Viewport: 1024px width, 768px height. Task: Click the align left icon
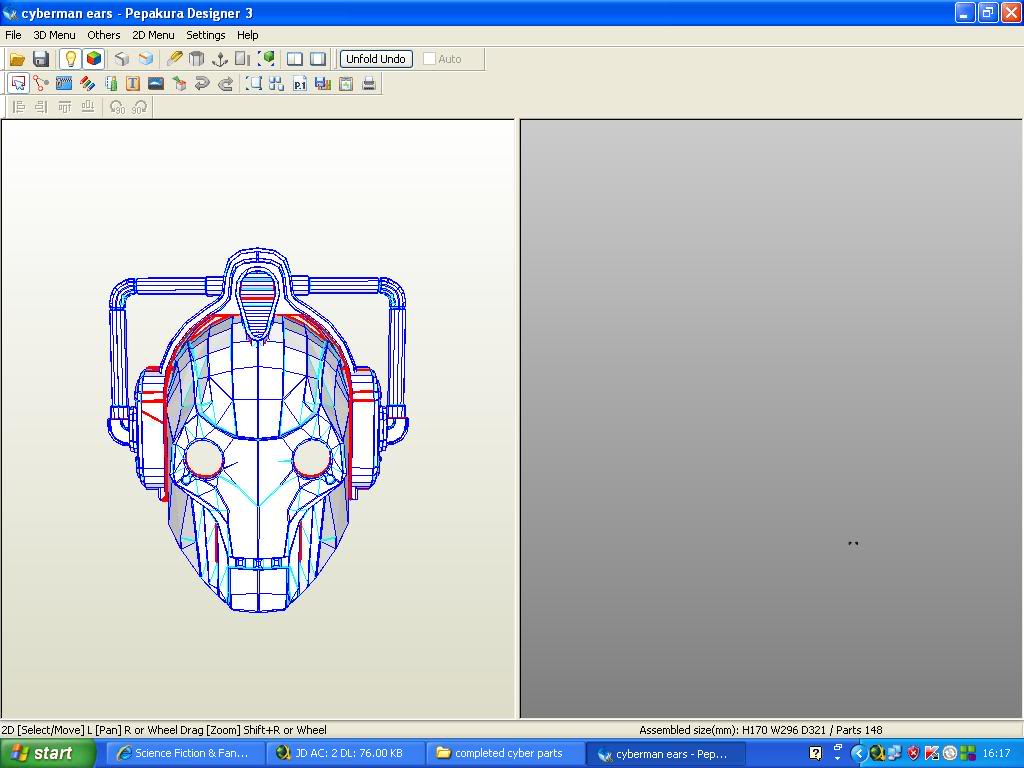[x=18, y=107]
